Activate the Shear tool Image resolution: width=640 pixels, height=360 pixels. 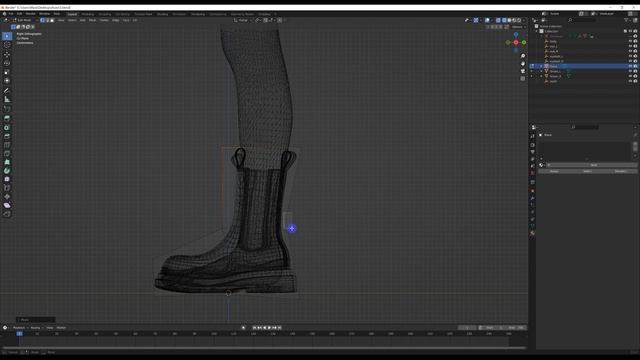7,205
